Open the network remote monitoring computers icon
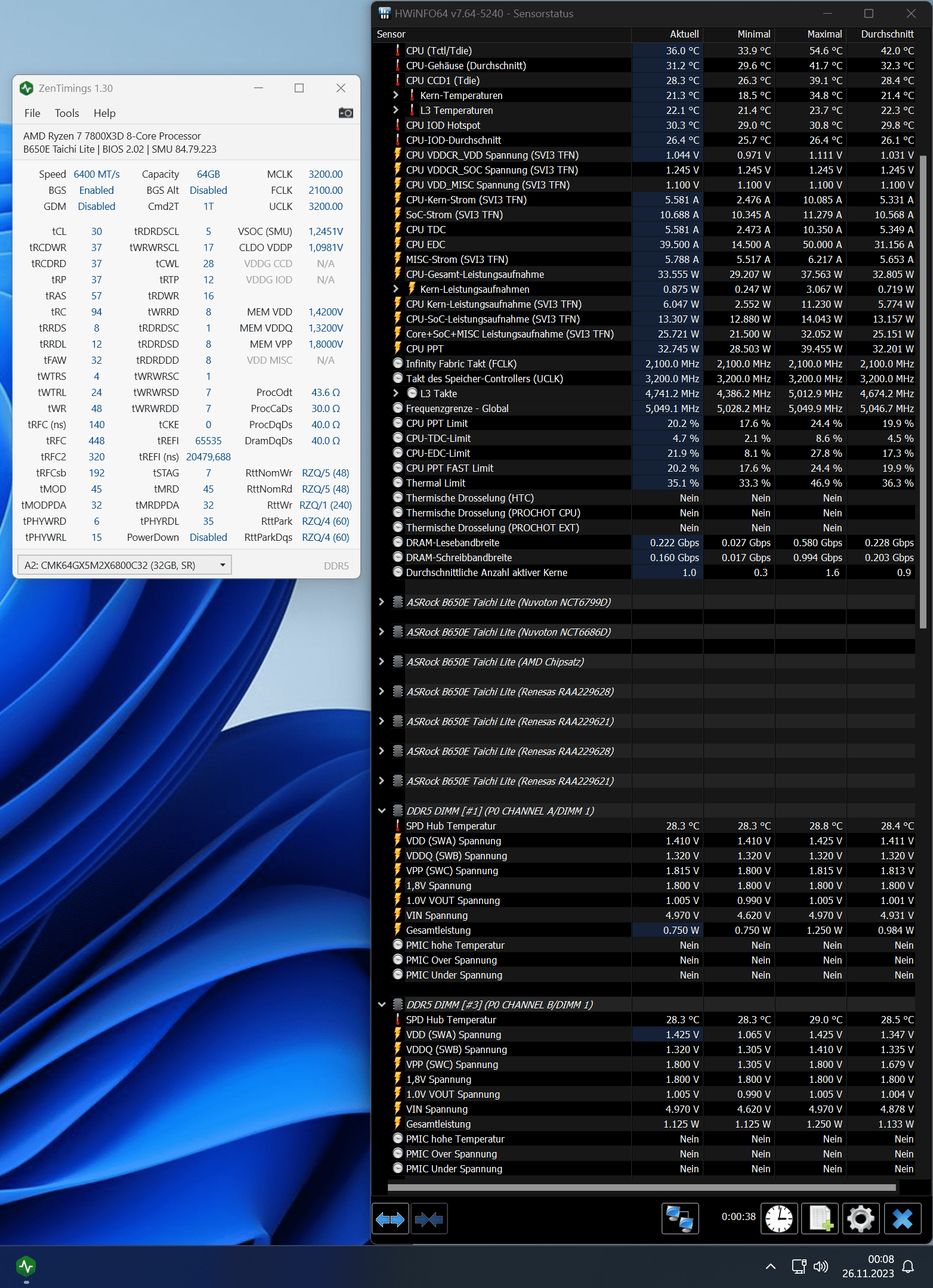This screenshot has height=1288, width=933. coord(680,1219)
